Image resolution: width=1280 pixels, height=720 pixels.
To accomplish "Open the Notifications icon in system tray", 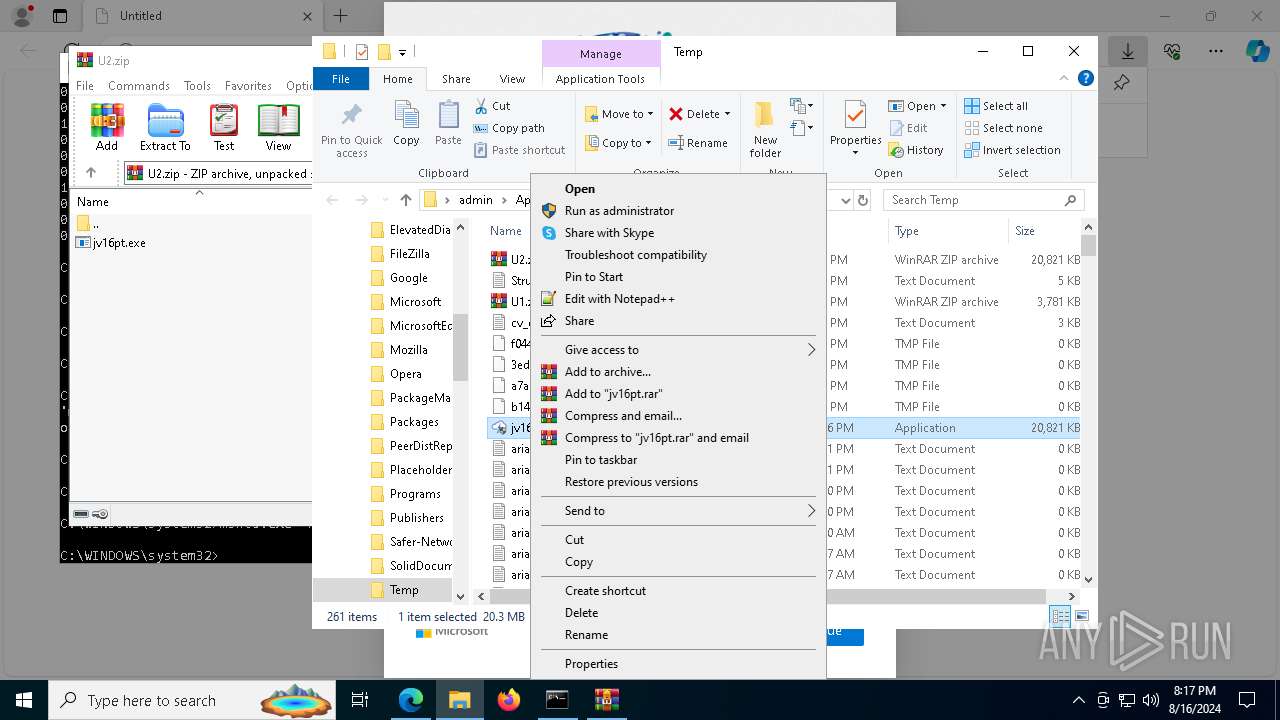I will pyautogui.click(x=1247, y=700).
